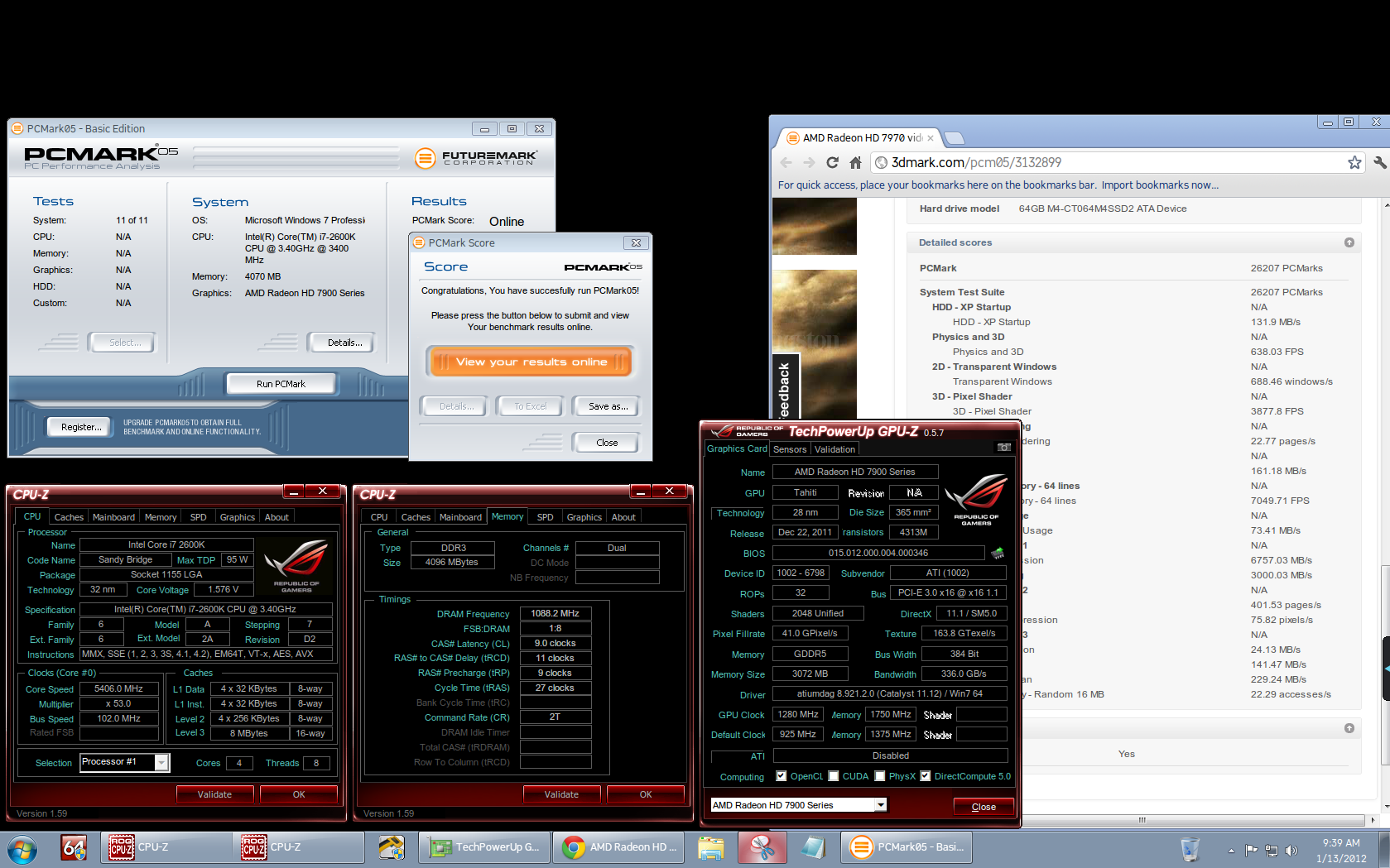Screen dimensions: 1390x868
Task: Click Save as... in the PCMark Score dialog
Action: [x=608, y=406]
